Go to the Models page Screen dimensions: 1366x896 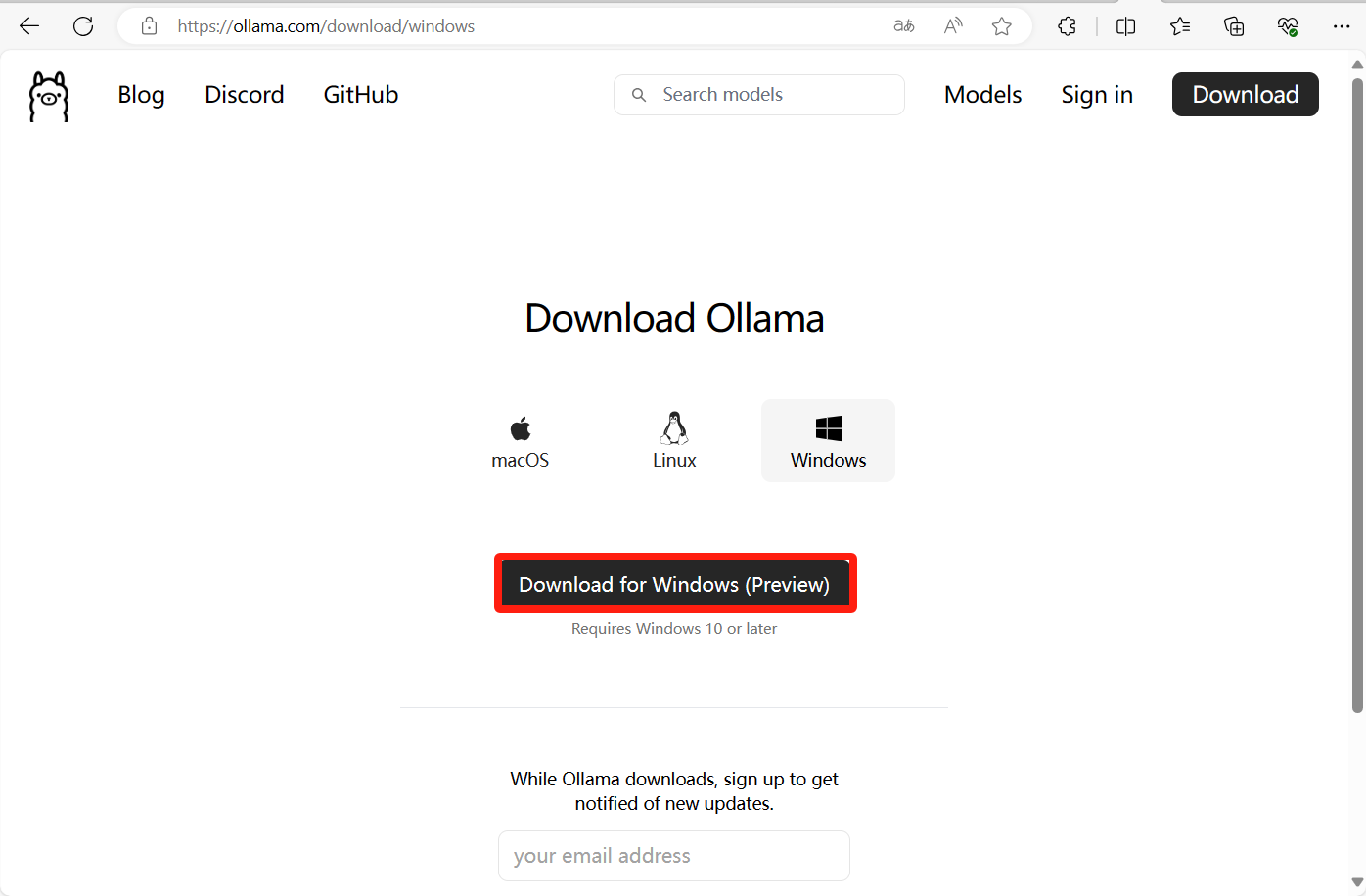point(982,95)
